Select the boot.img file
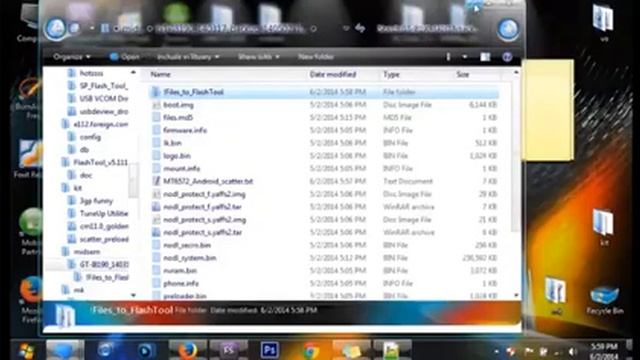This screenshot has height=360, width=640. coord(178,105)
